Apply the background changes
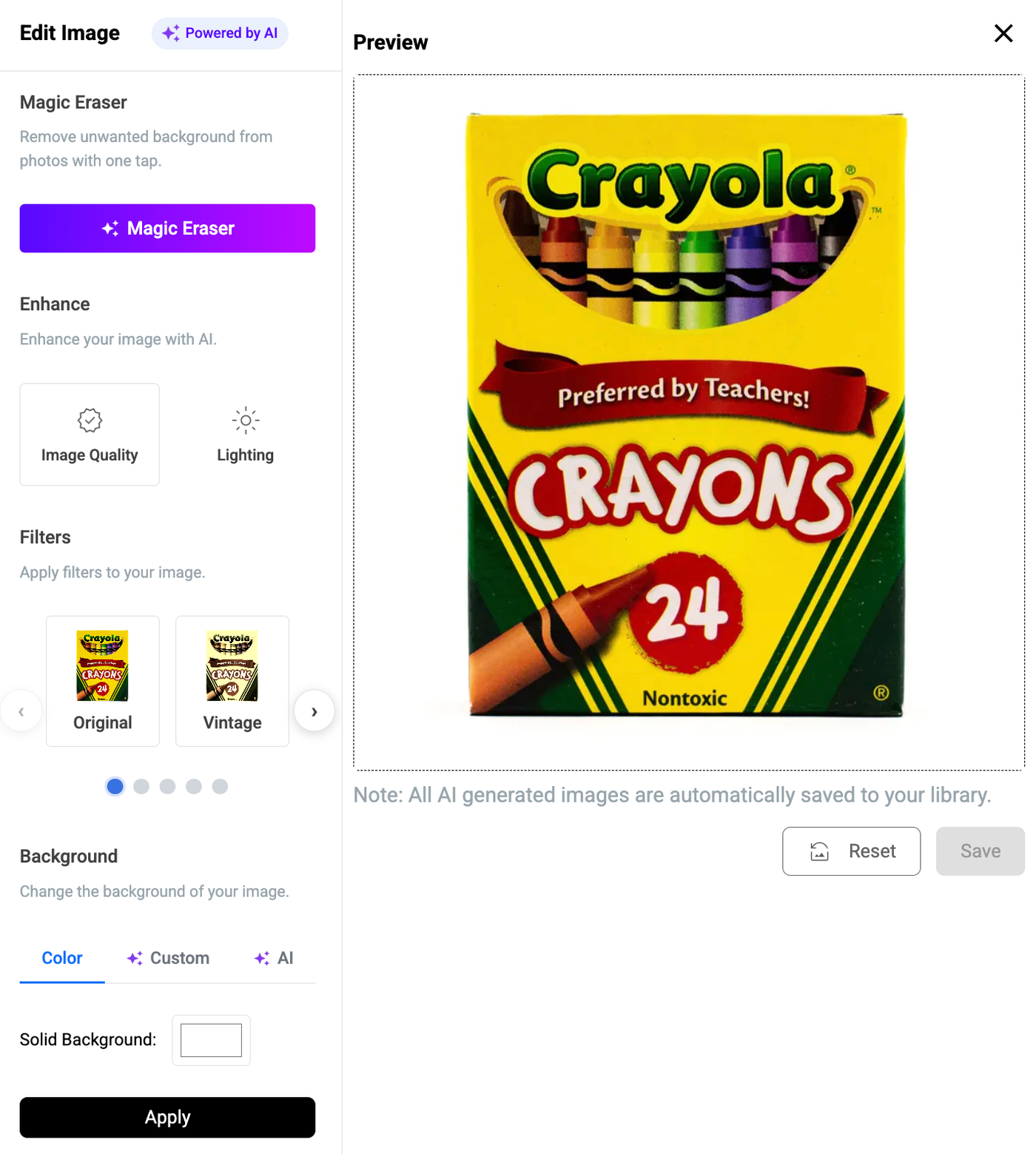The height and width of the screenshot is (1154, 1036). pyautogui.click(x=167, y=1118)
